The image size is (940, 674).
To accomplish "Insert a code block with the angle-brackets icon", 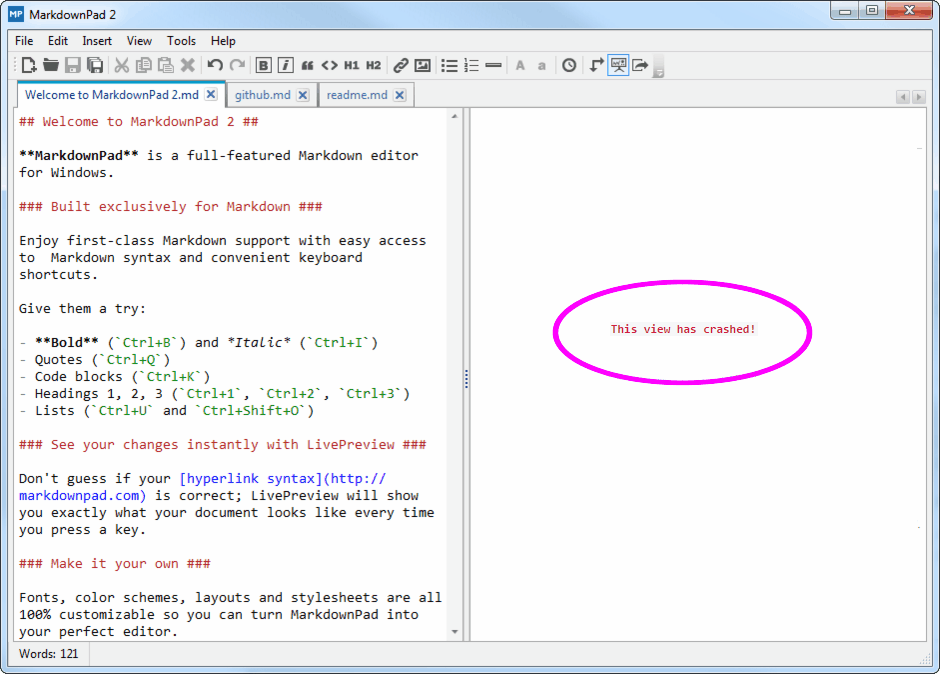I will click(x=330, y=65).
